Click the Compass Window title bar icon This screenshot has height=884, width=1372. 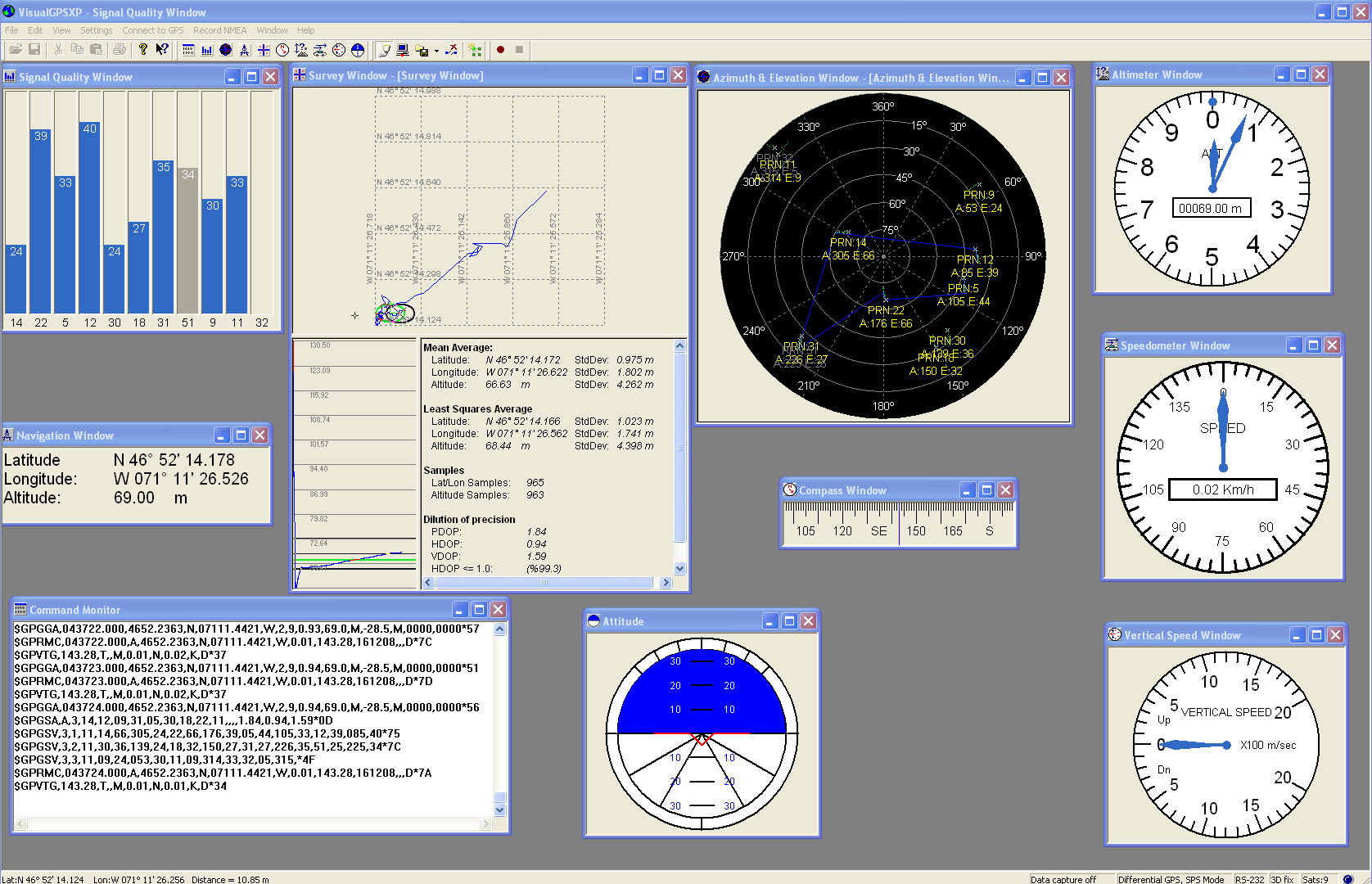point(790,490)
